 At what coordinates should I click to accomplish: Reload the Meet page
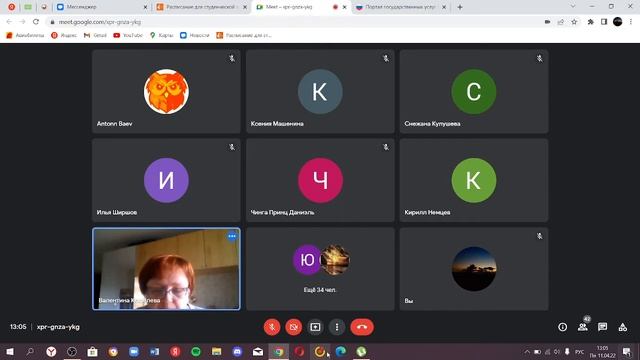[x=36, y=22]
